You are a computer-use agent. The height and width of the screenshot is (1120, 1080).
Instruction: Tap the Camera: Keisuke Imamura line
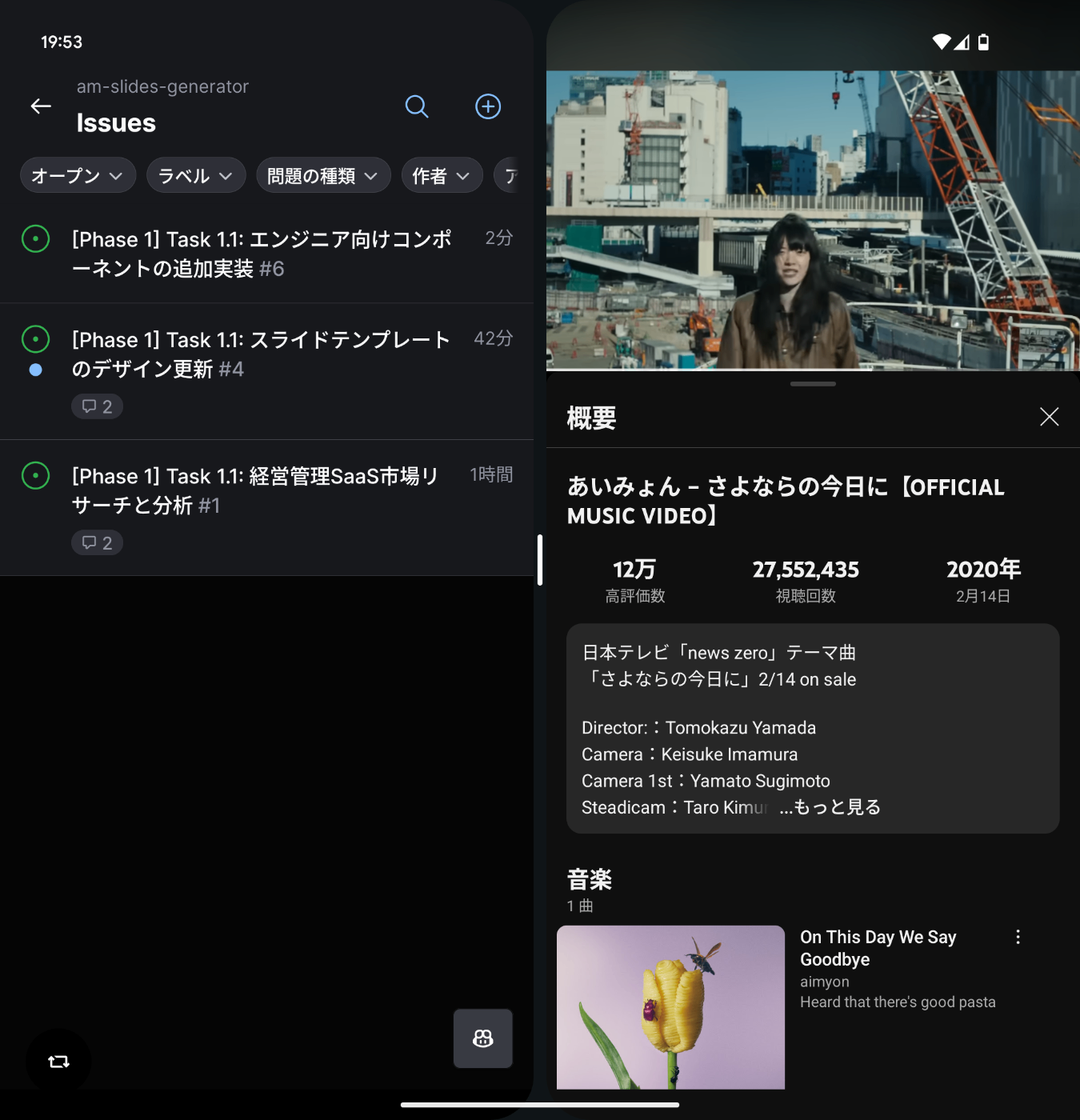690,754
